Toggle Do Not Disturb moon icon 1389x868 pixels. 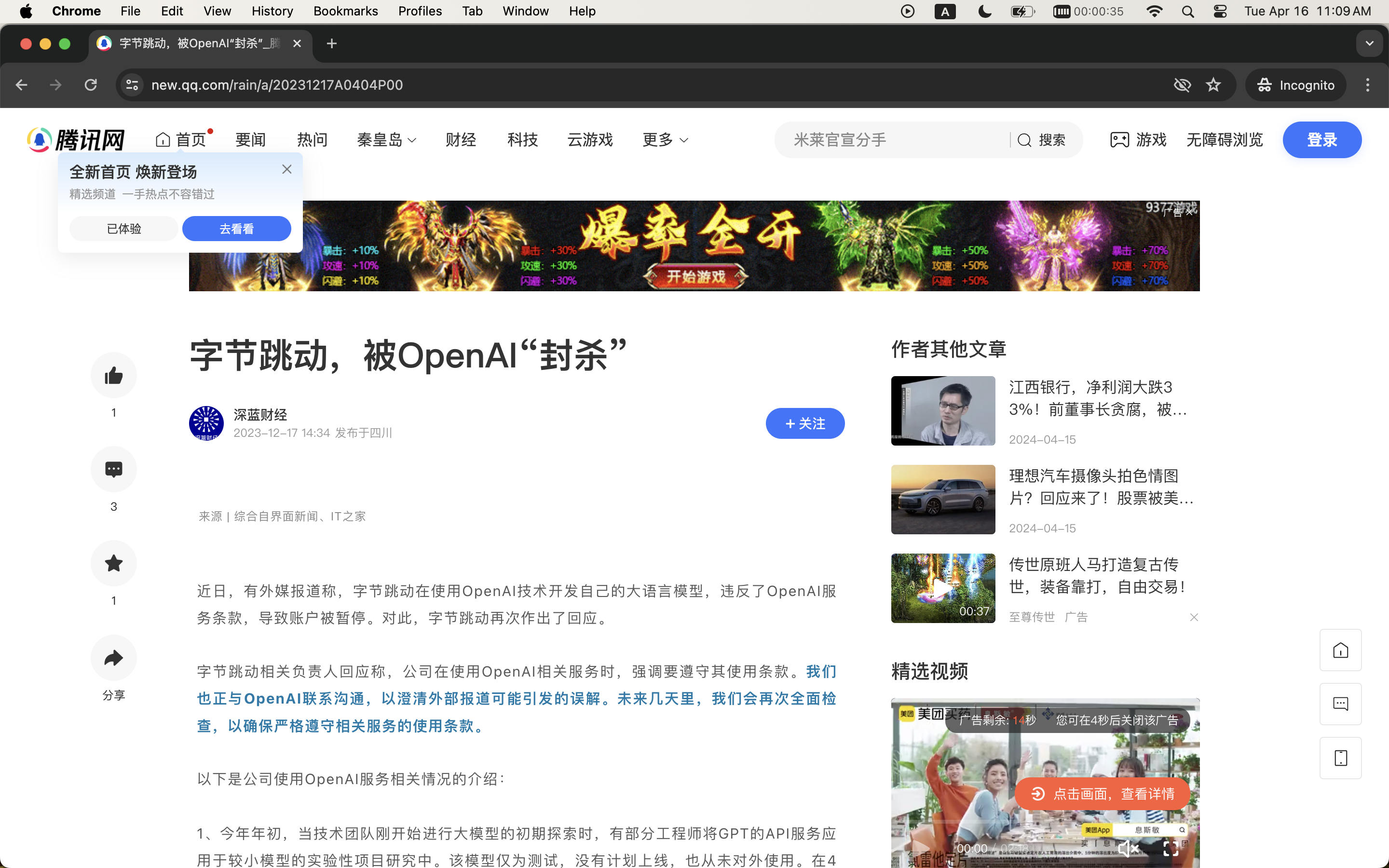(x=985, y=12)
